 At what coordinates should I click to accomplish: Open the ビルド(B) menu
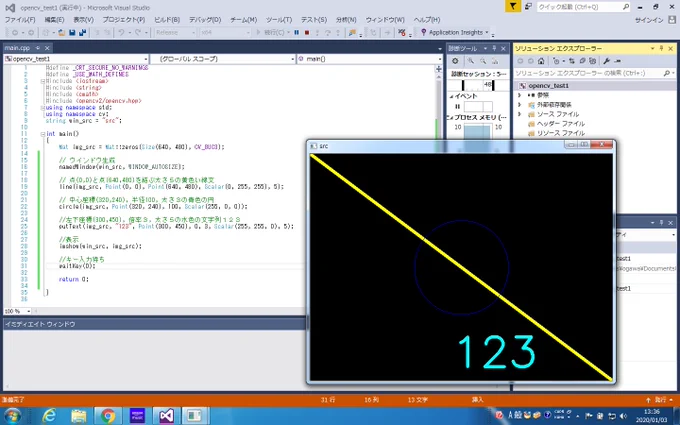(167, 20)
